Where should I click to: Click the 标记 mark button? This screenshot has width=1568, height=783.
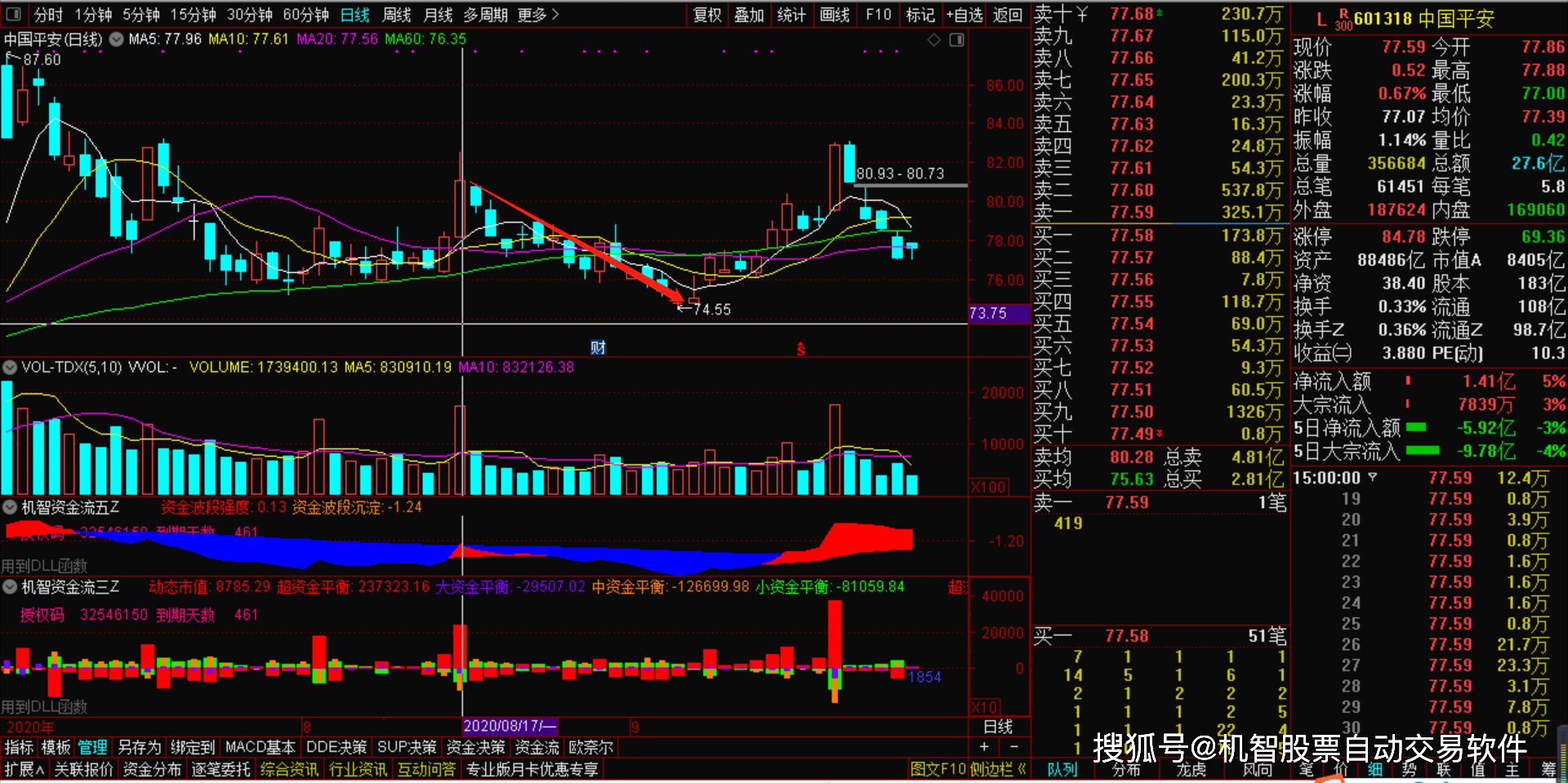click(920, 15)
